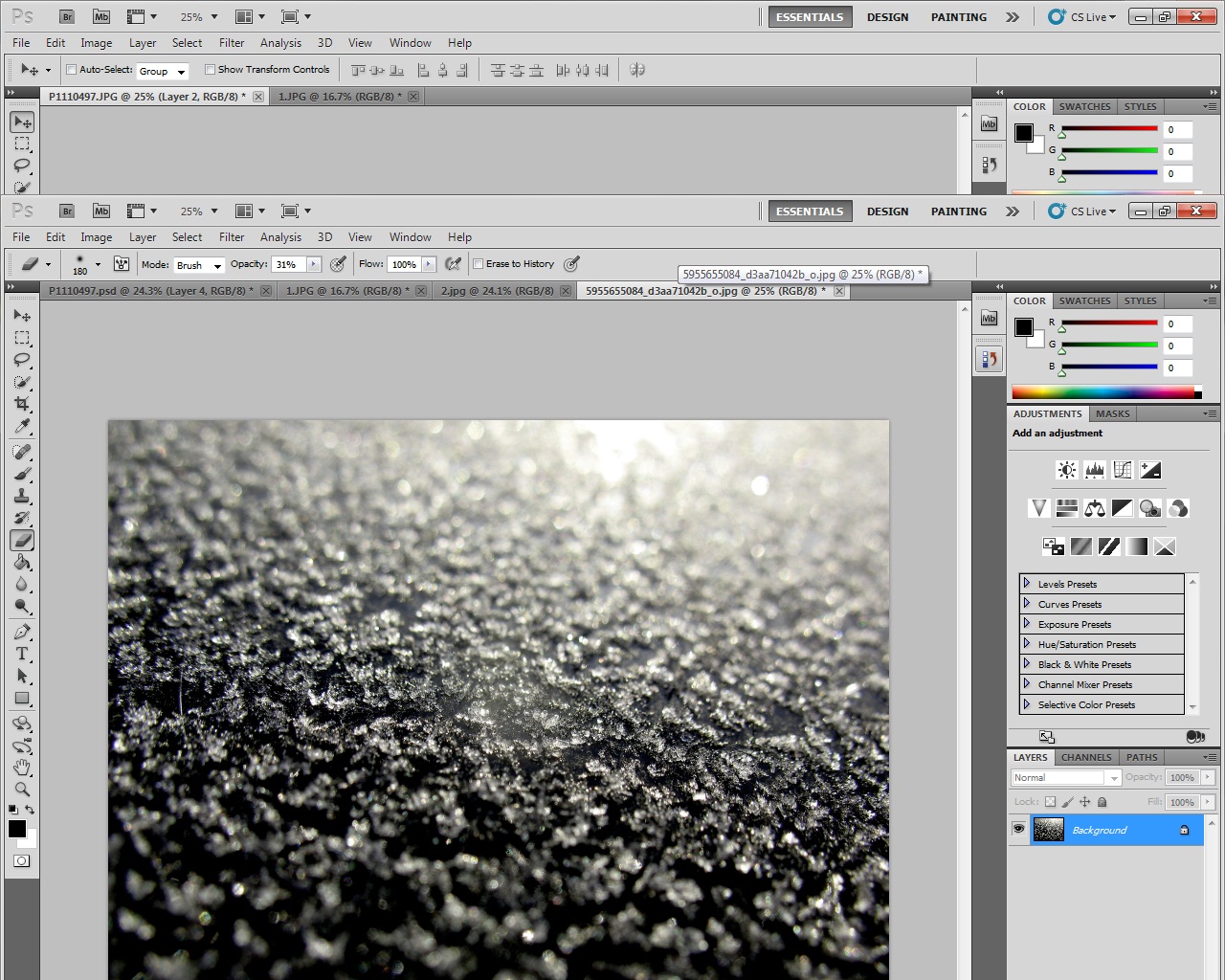The width and height of the screenshot is (1225, 980).
Task: Select the Brush tool in the front toolbox
Action: (x=22, y=474)
